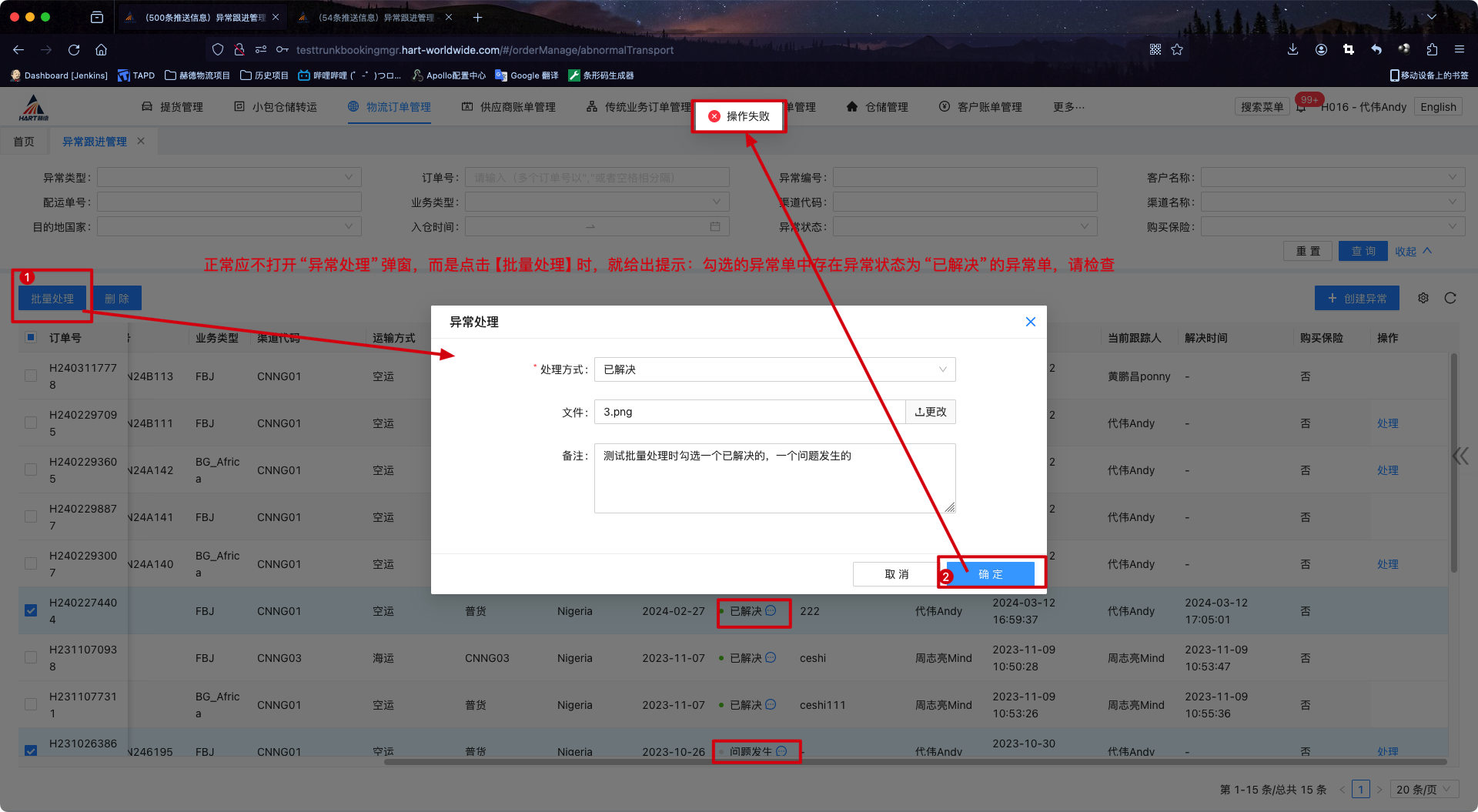This screenshot has width=1478, height=812.
Task: Click the table settings gear icon
Action: tap(1423, 298)
